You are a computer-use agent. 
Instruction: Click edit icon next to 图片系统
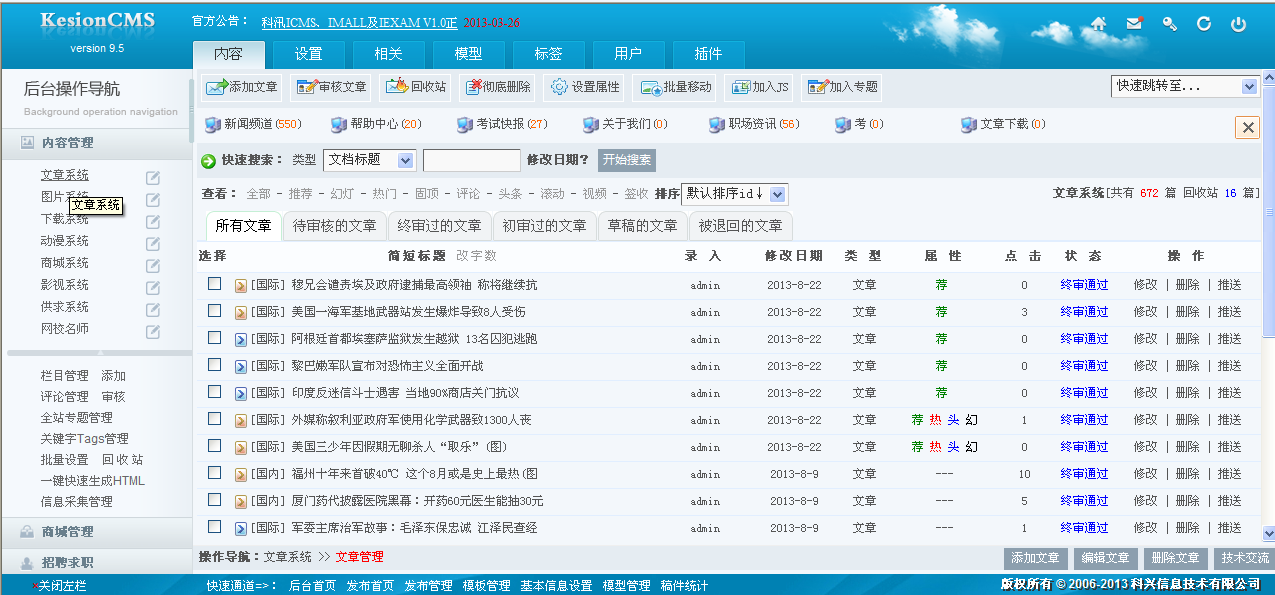click(153, 199)
